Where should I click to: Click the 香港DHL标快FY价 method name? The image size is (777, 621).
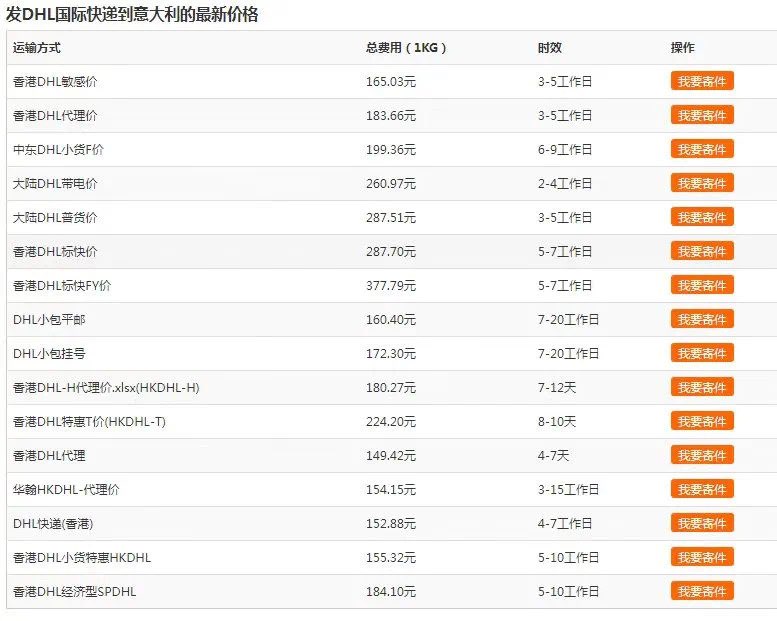pyautogui.click(x=62, y=285)
